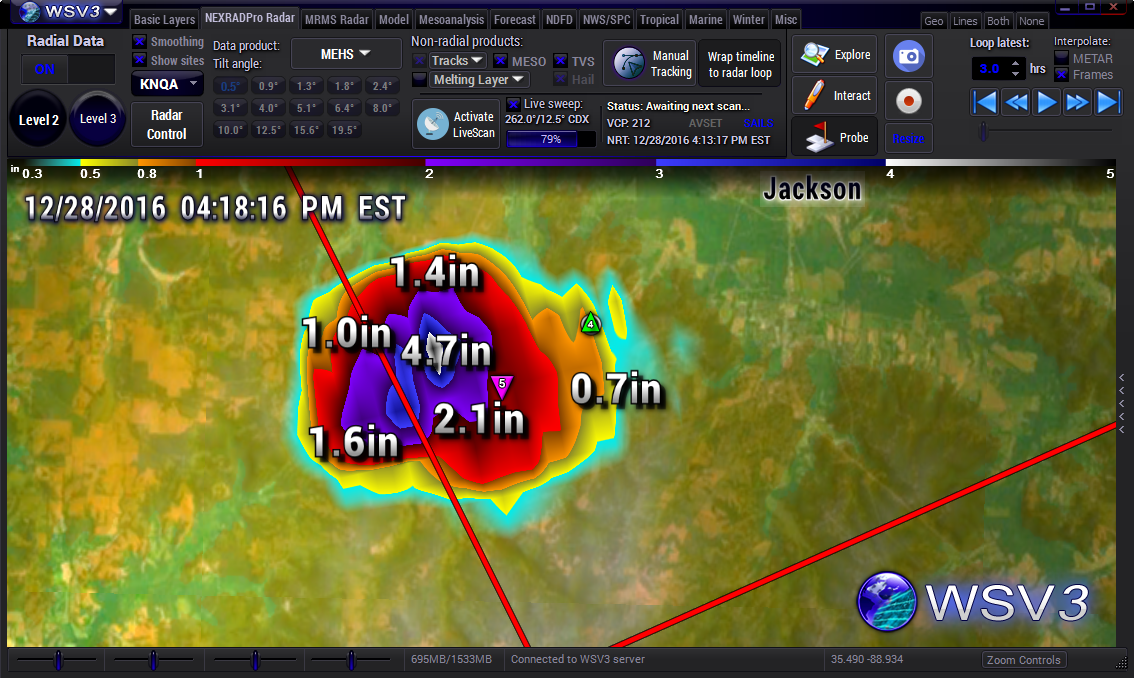Open Zoom Controls

[1023, 660]
